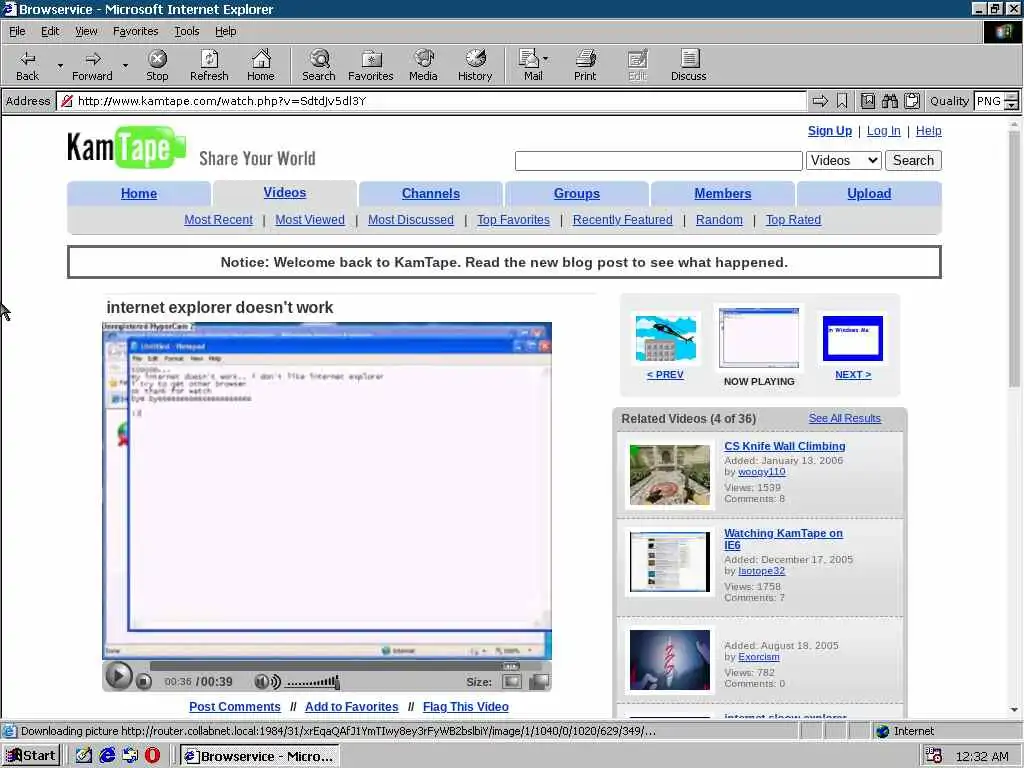This screenshot has height=768, width=1024.
Task: Open the helicopter PREV video thumbnail
Action: tap(665, 338)
